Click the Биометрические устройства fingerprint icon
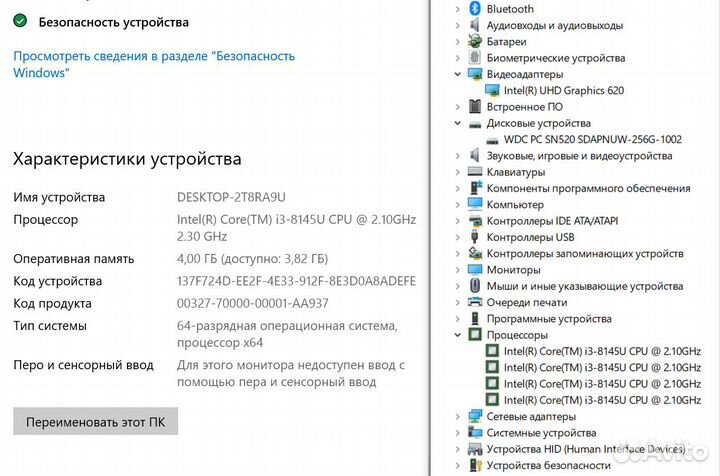 (x=475, y=58)
